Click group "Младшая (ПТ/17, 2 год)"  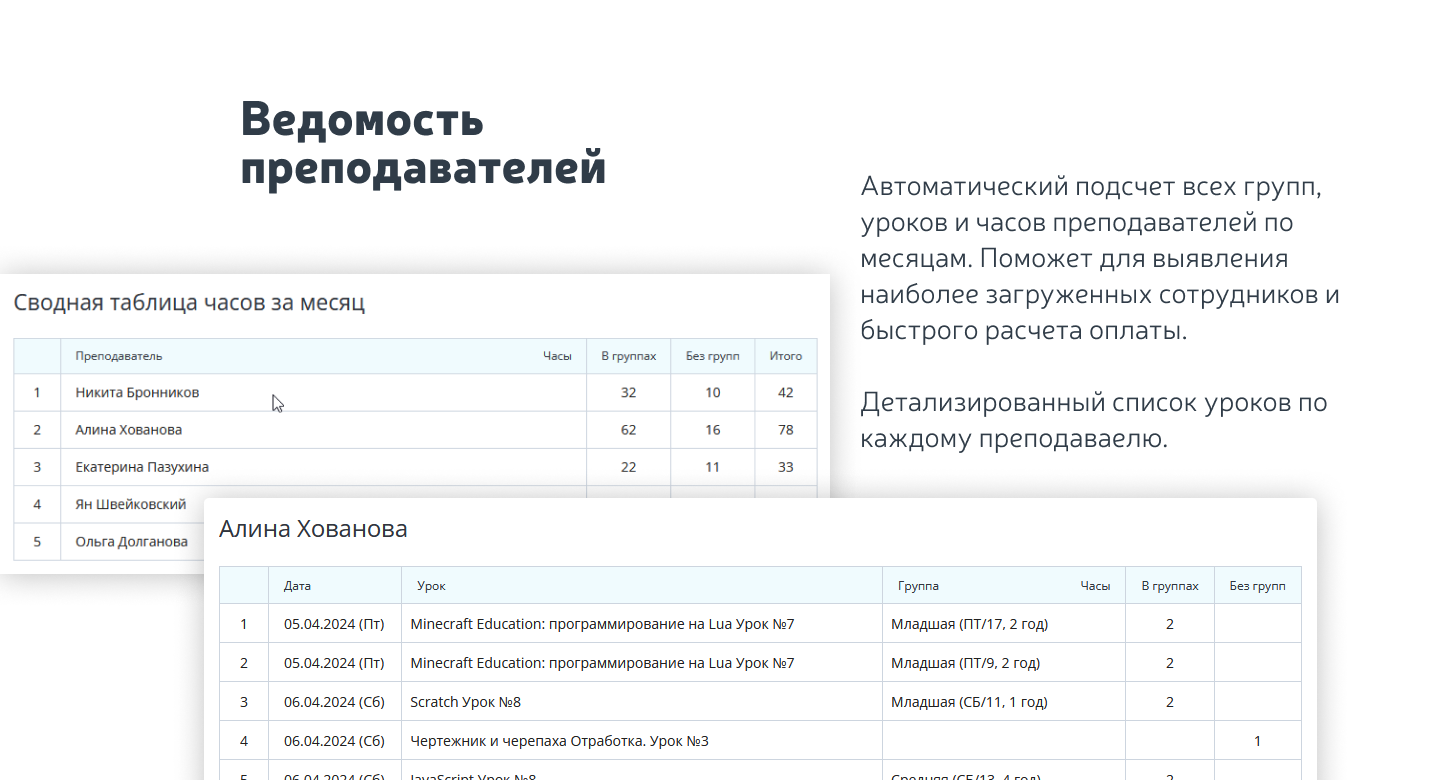[x=969, y=624]
